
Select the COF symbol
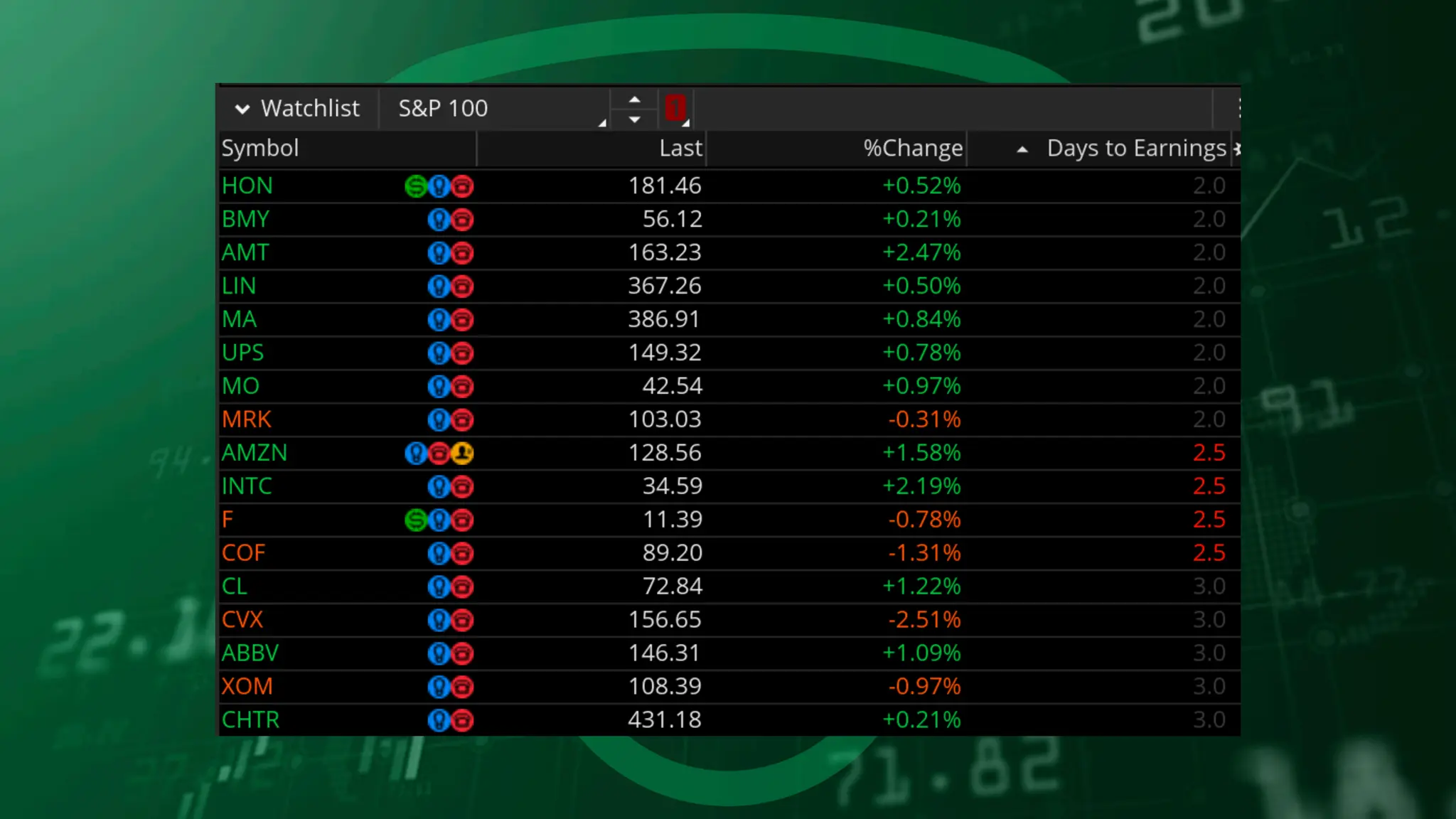pos(243,553)
